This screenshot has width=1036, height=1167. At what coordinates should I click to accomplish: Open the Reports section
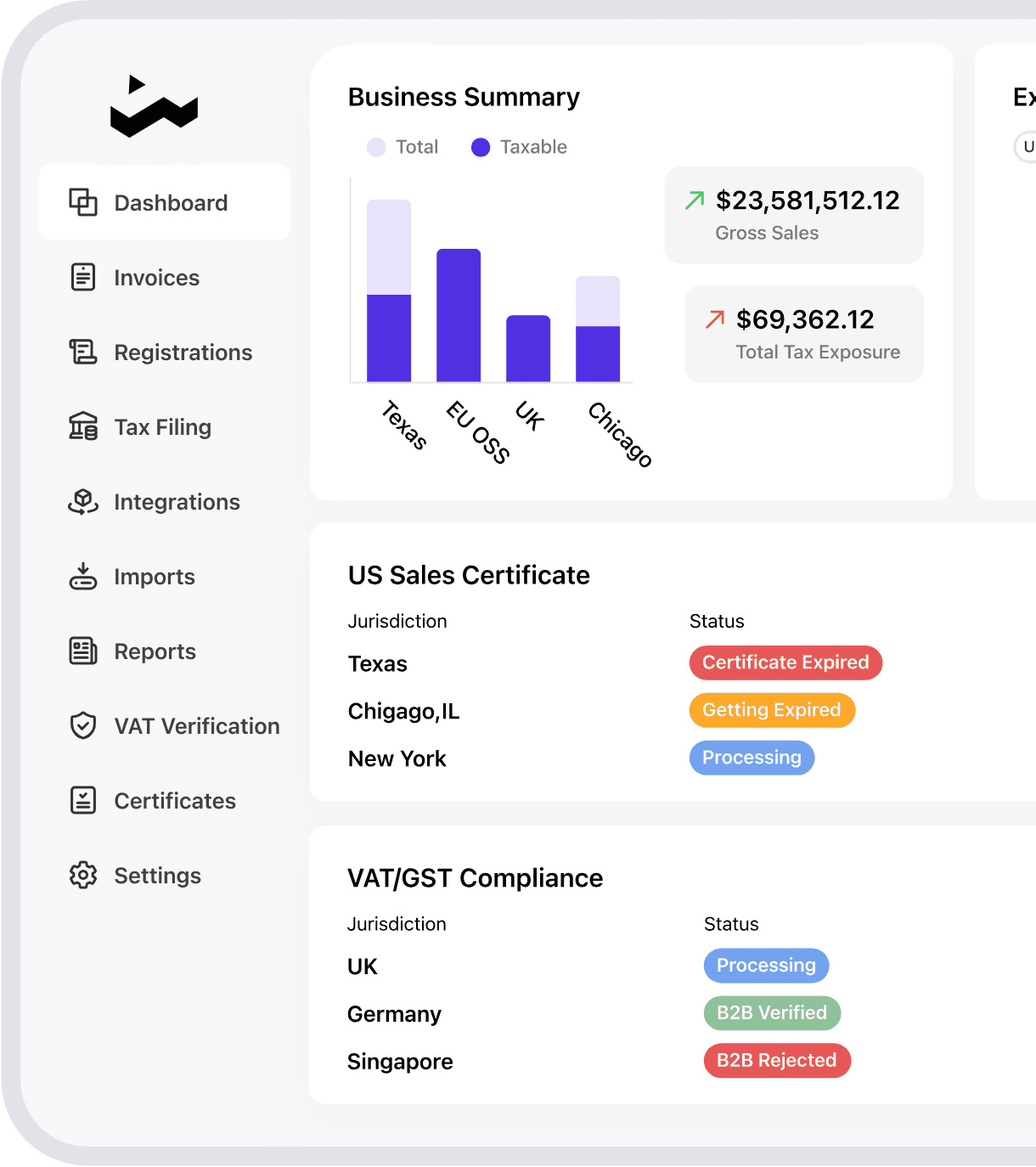click(165, 651)
